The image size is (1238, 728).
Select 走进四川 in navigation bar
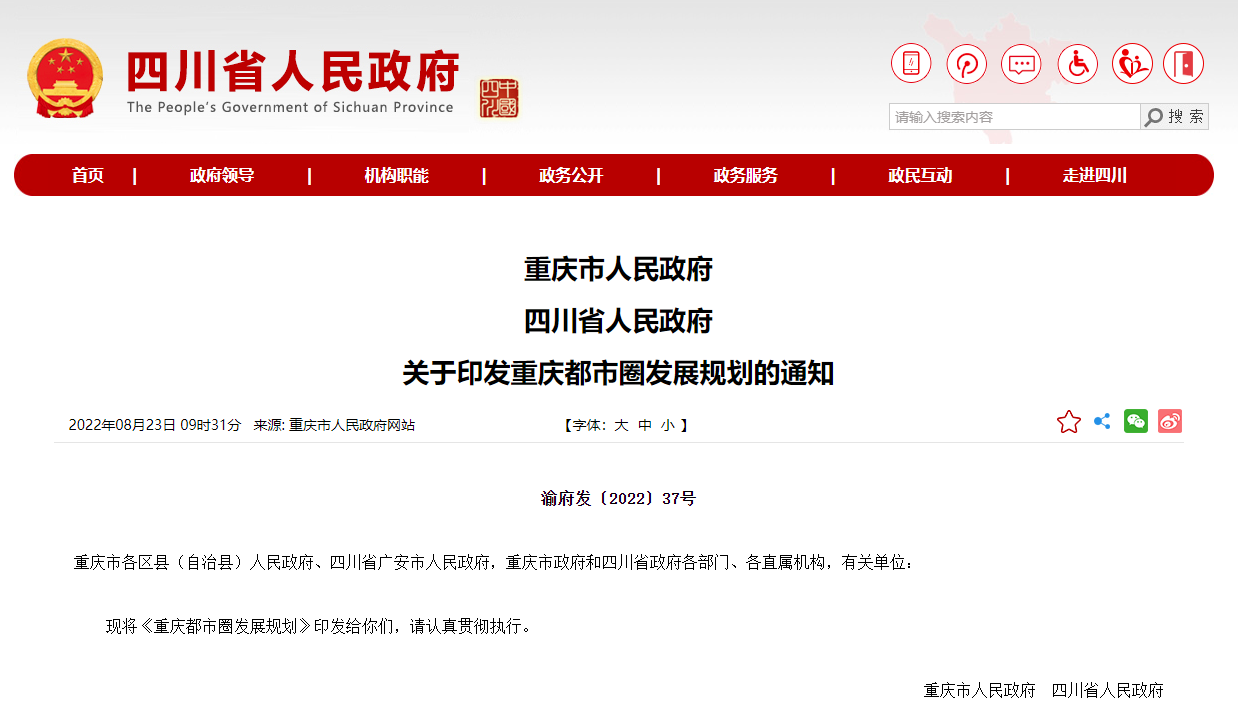coord(1094,176)
